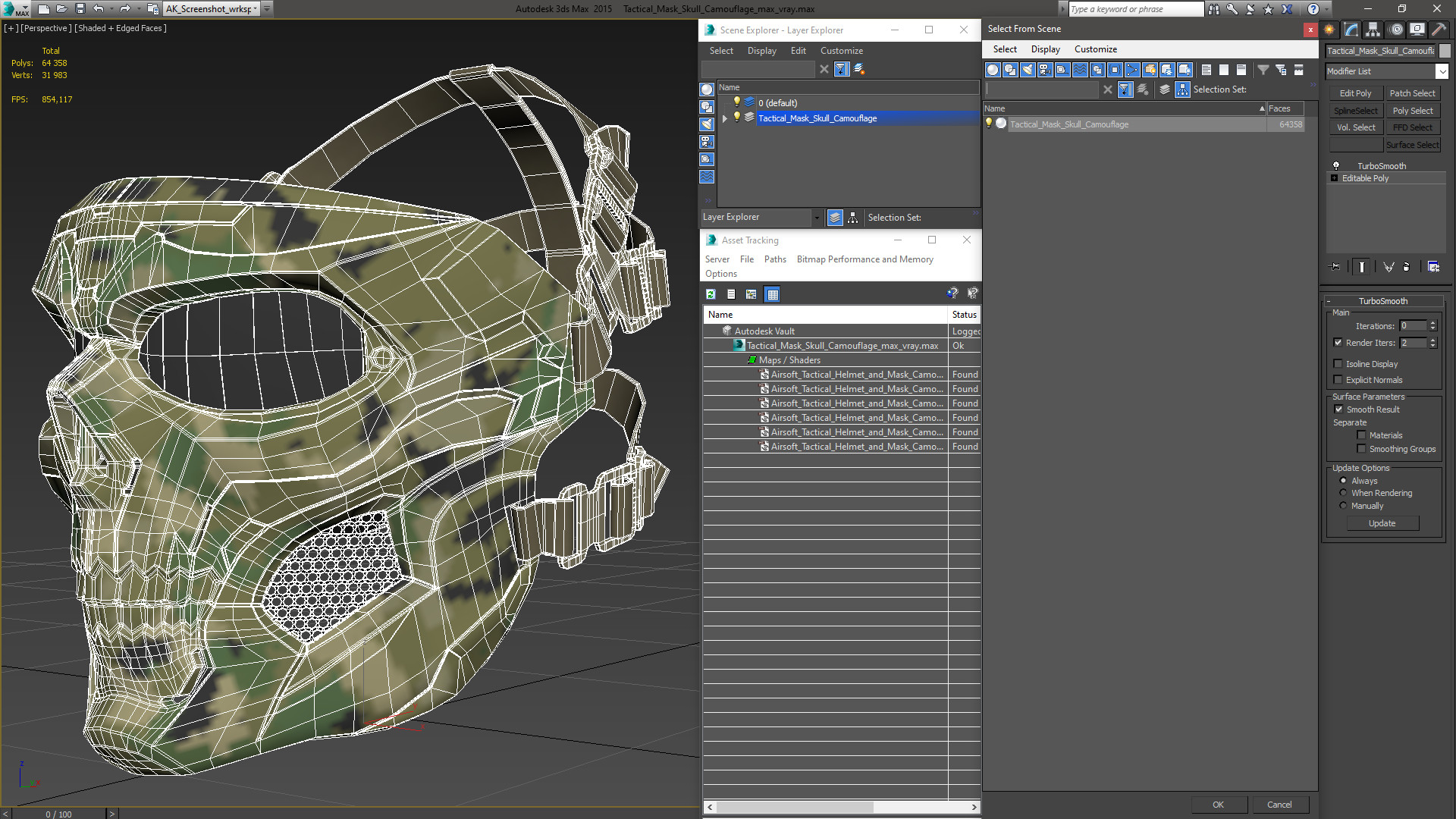Open Display menu in Select From Scene
Screen dimensions: 1456x819
pyautogui.click(x=1045, y=49)
